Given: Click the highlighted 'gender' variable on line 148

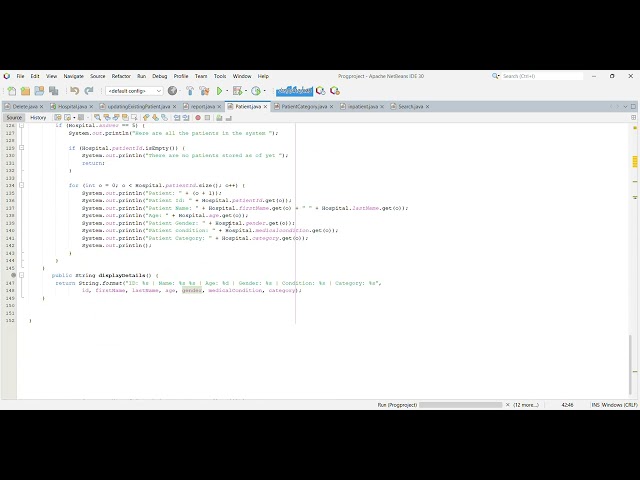Looking at the screenshot, I should tap(192, 290).
